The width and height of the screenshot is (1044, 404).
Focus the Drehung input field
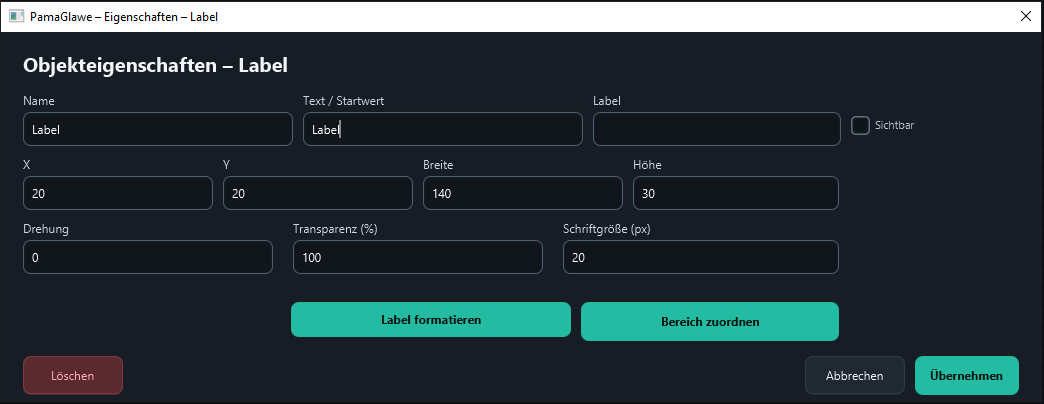coord(148,257)
